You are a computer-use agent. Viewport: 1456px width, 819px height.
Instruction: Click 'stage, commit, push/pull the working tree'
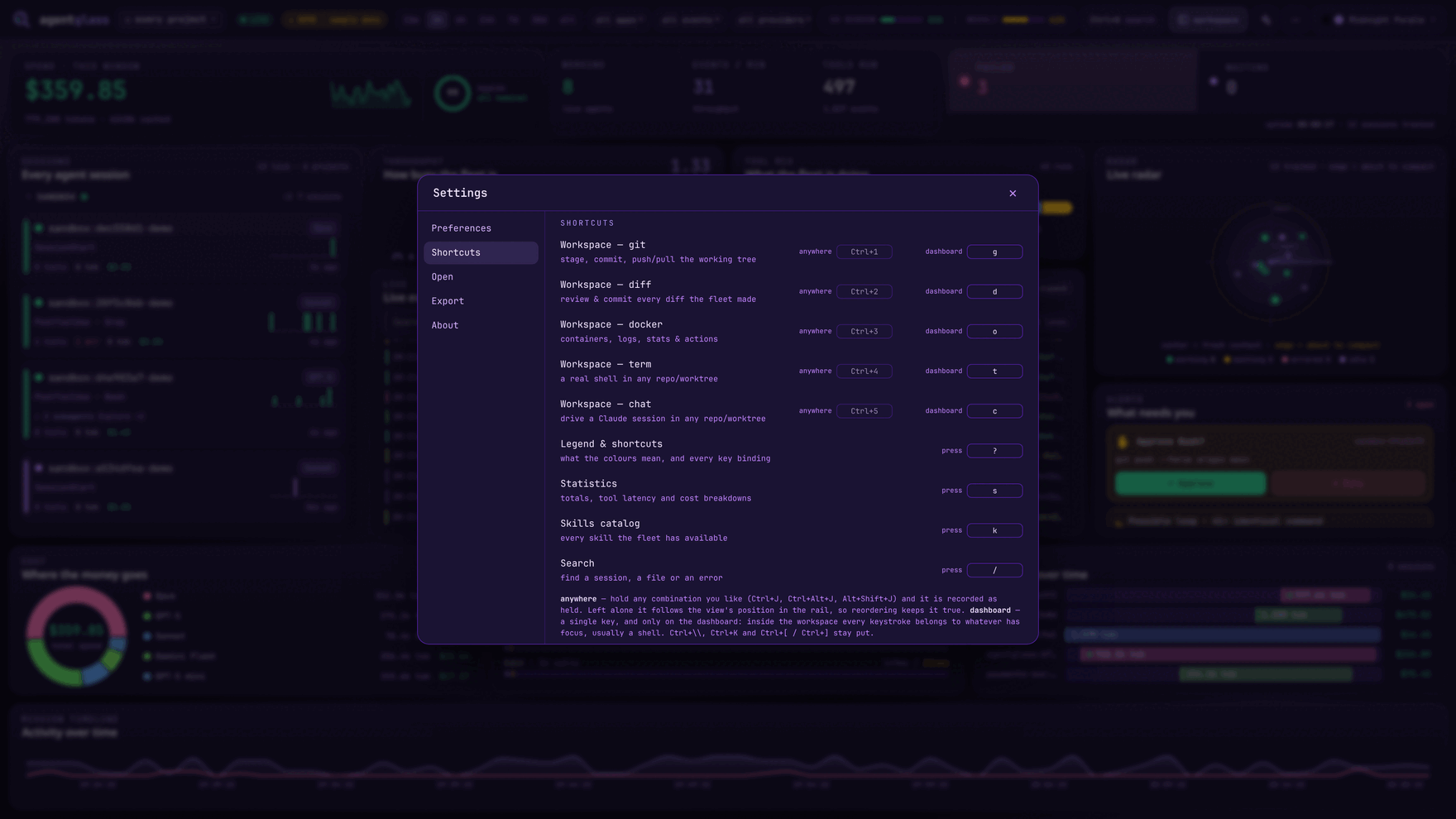tap(658, 260)
